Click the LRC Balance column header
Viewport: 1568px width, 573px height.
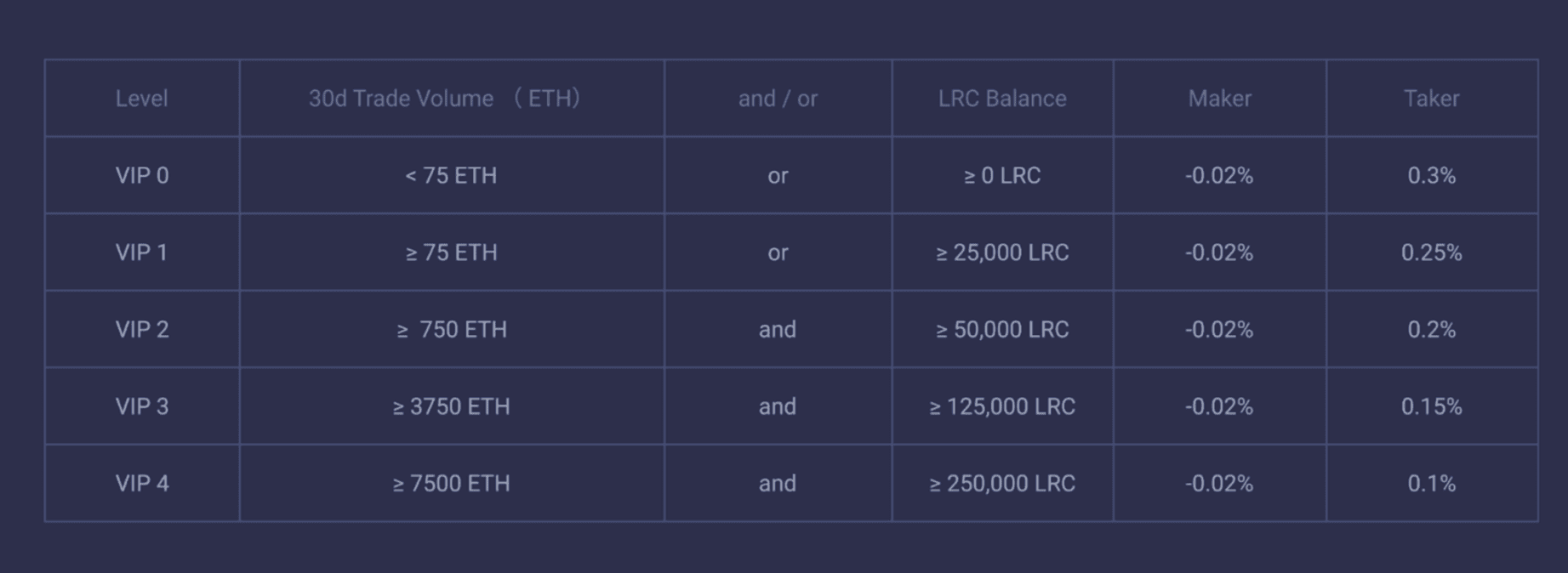coord(1002,99)
